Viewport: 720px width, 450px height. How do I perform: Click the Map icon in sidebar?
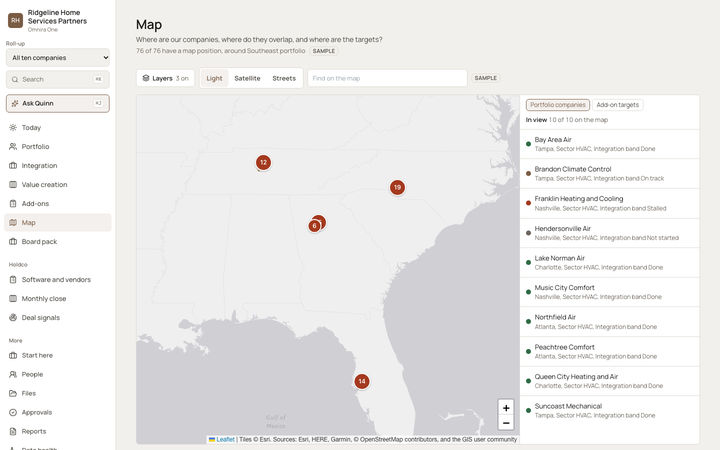click(13, 223)
